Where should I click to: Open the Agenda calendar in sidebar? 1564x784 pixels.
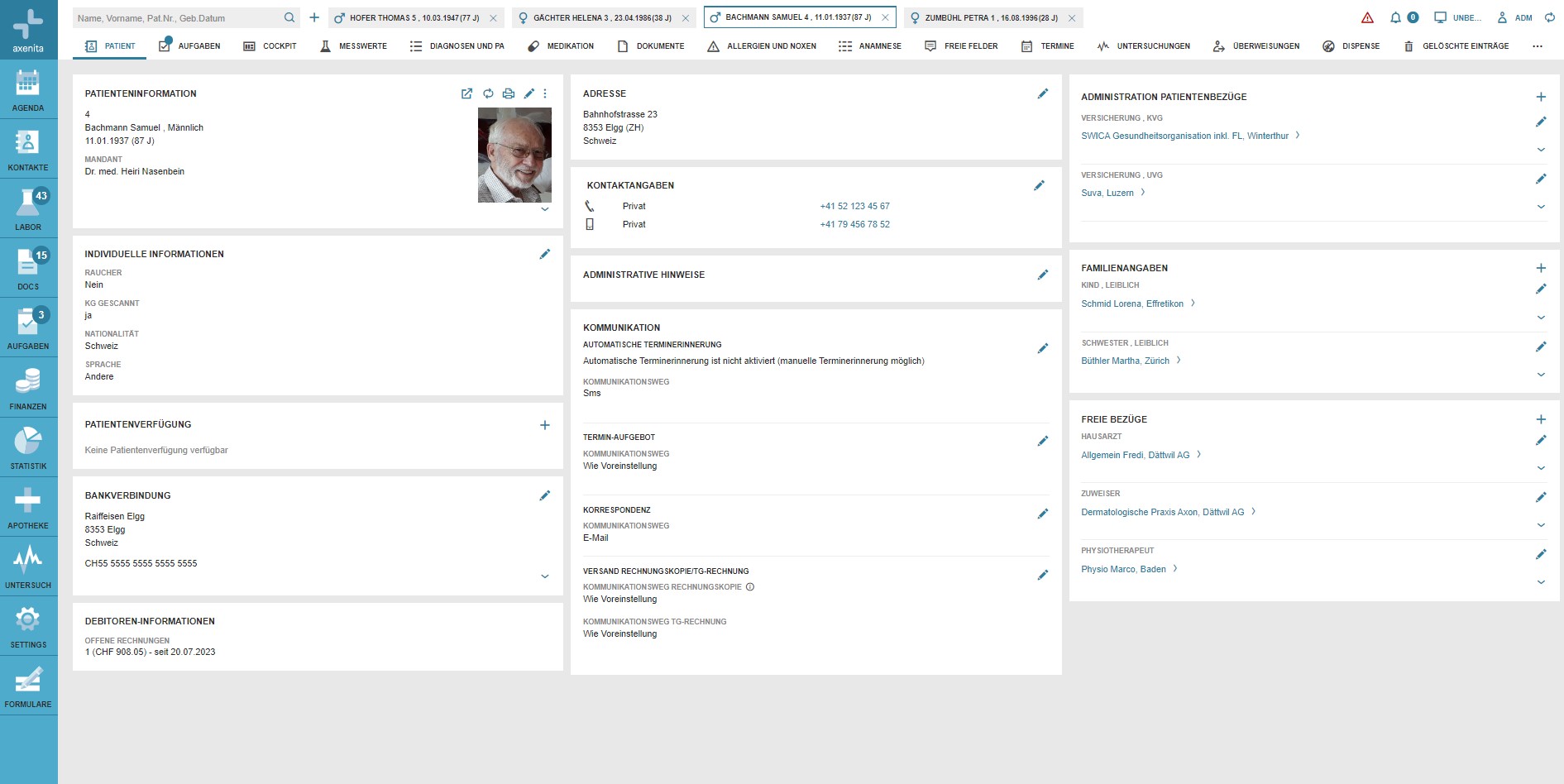(28, 89)
